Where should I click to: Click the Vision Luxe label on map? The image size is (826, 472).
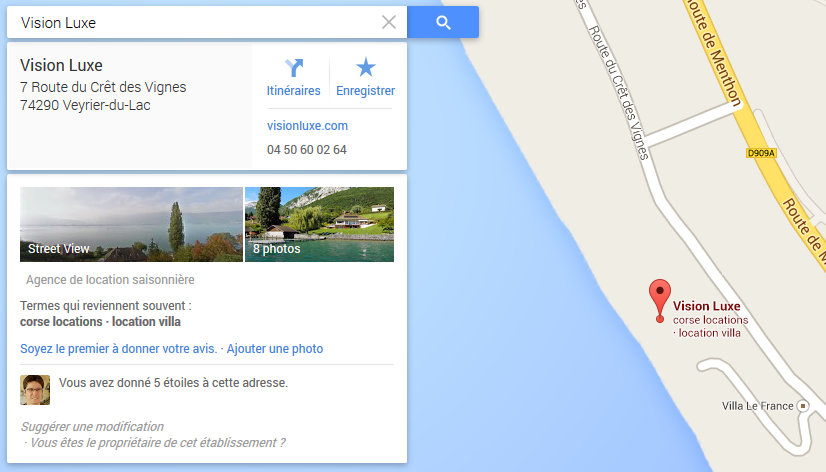pos(706,306)
